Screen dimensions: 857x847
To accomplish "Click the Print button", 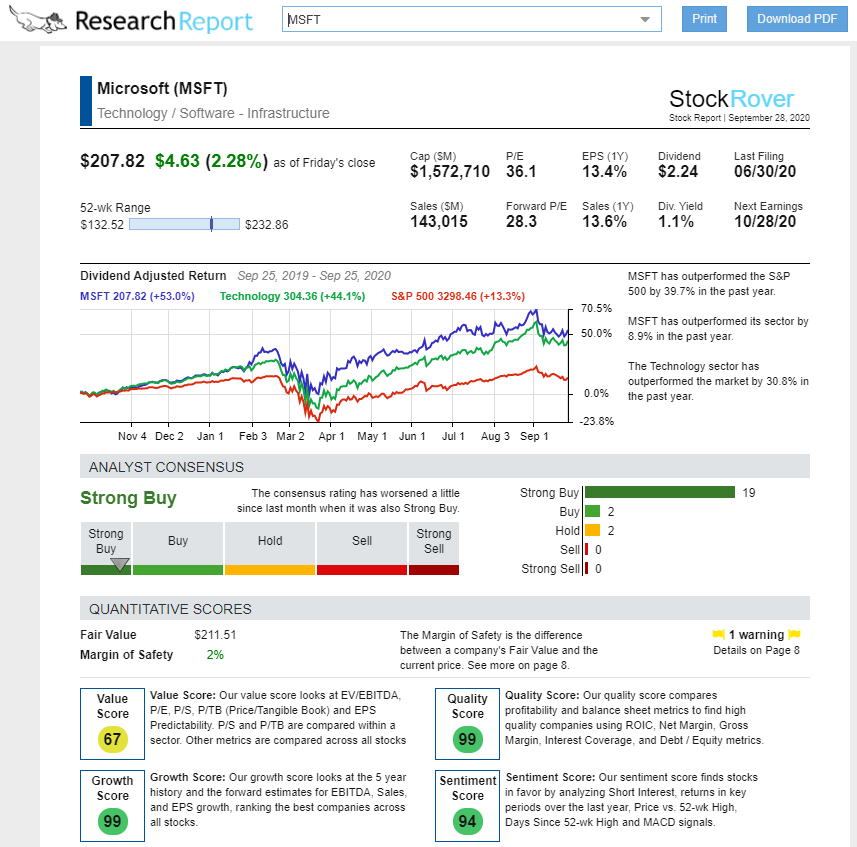I will pyautogui.click(x=704, y=18).
